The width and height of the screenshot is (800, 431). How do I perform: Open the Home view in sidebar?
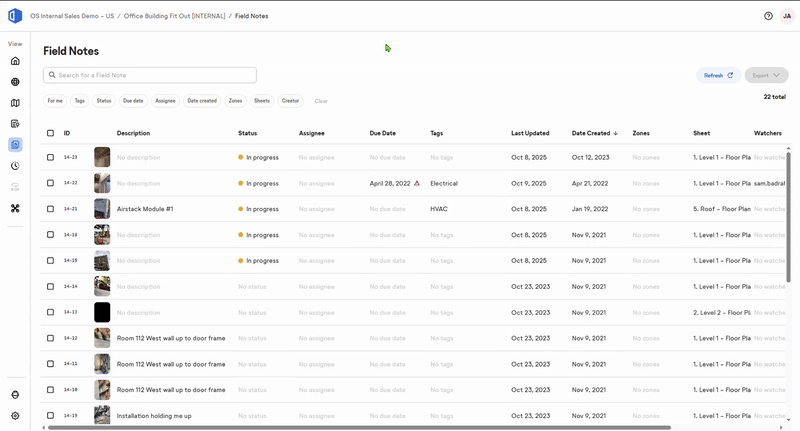[x=15, y=61]
